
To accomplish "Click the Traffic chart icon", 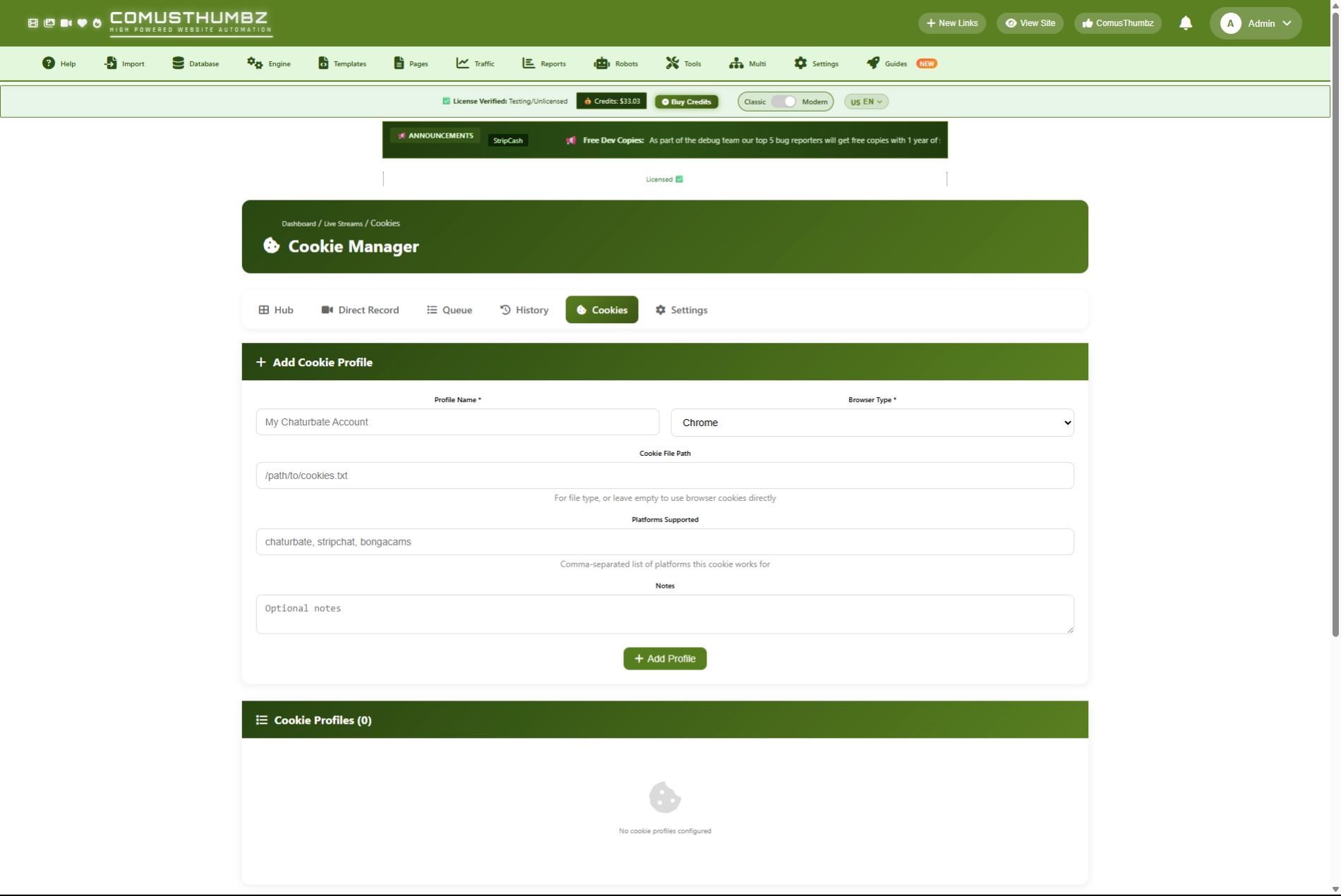I will 462,63.
